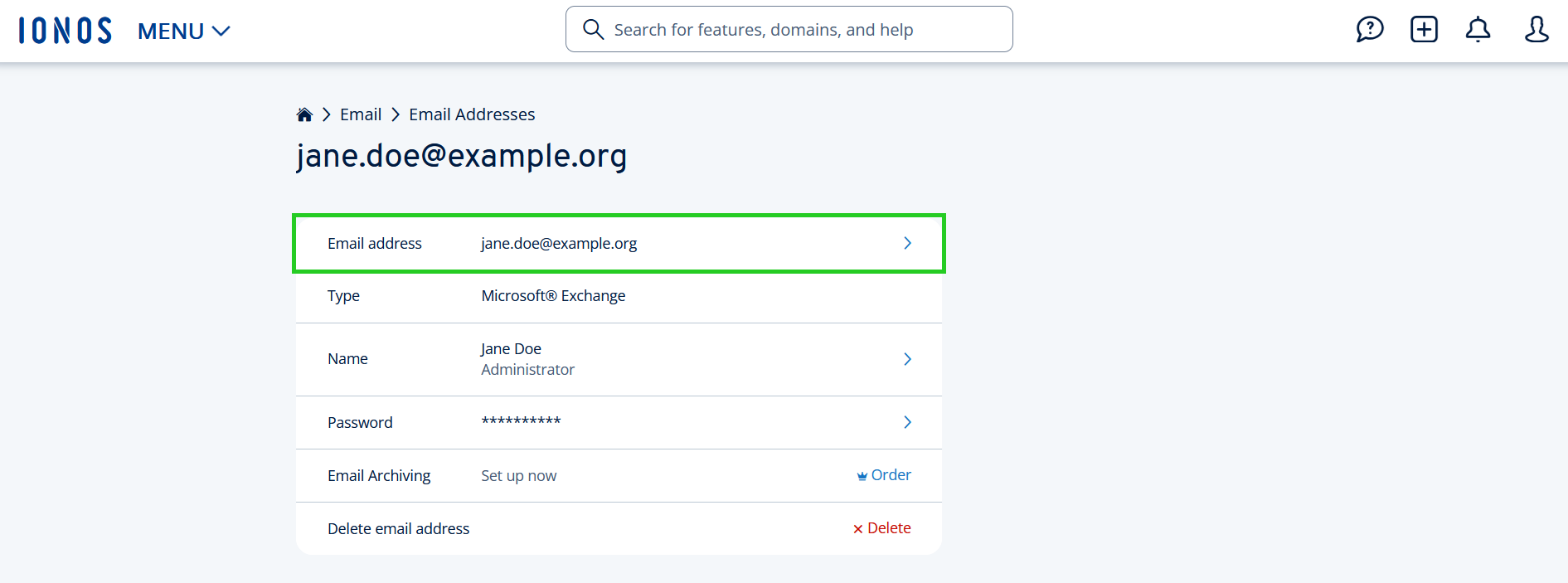
Task: Open the Name row via its chevron
Action: coord(906,359)
